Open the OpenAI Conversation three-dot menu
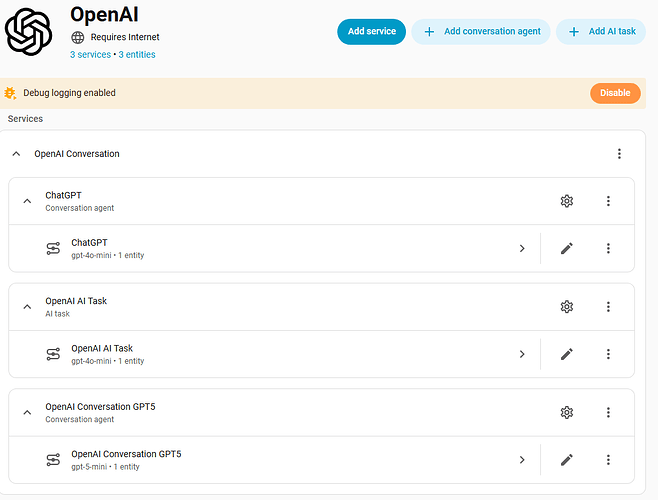Image resolution: width=658 pixels, height=500 pixels. pyautogui.click(x=619, y=154)
